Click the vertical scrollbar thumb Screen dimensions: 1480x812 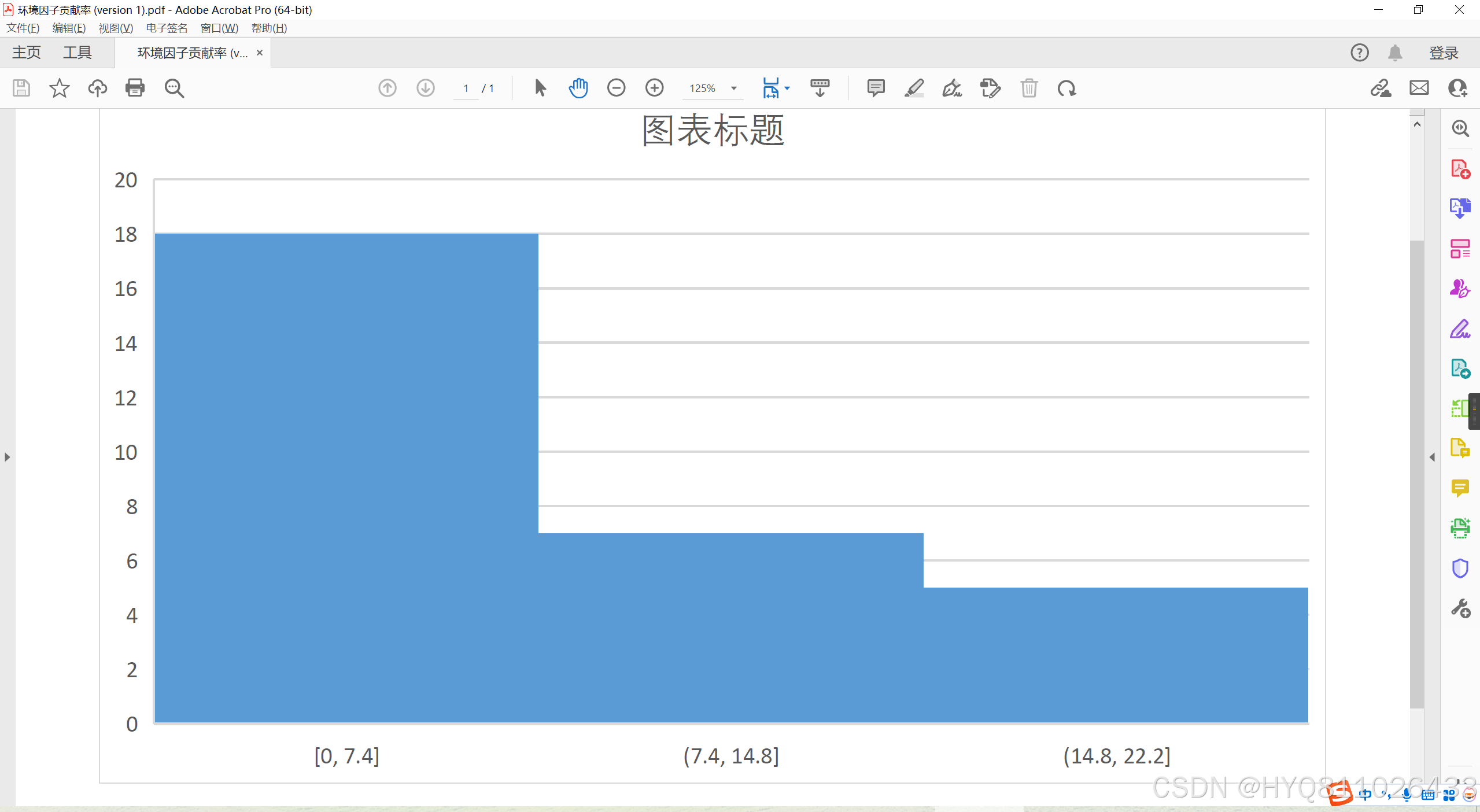(1416, 474)
